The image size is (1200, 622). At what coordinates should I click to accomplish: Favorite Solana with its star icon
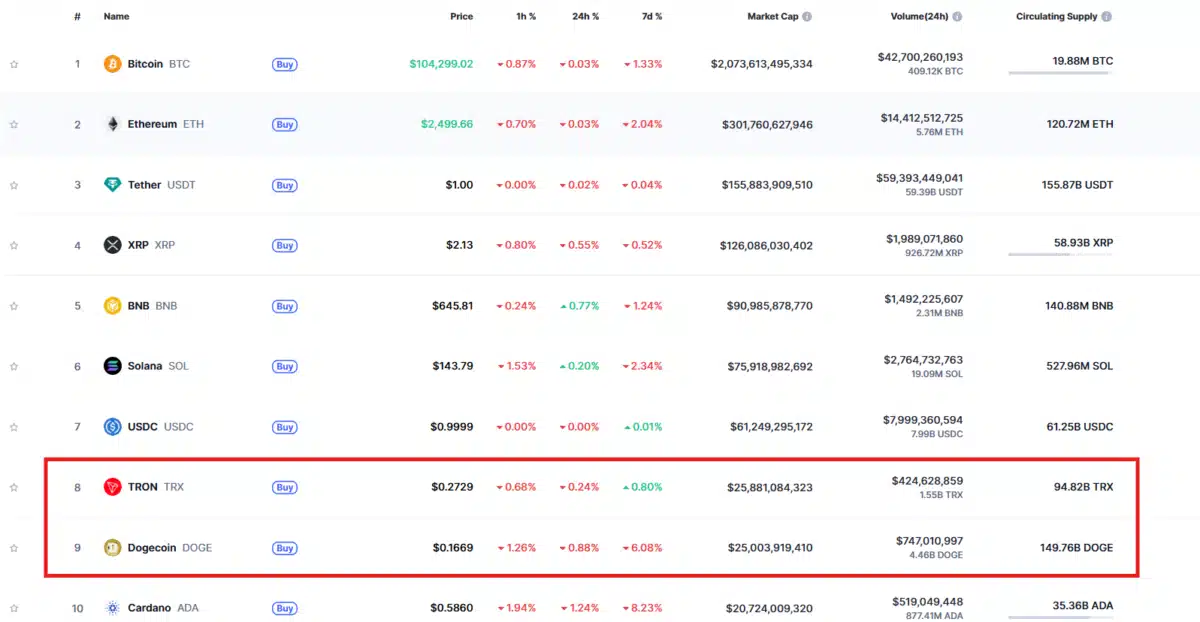tap(14, 367)
